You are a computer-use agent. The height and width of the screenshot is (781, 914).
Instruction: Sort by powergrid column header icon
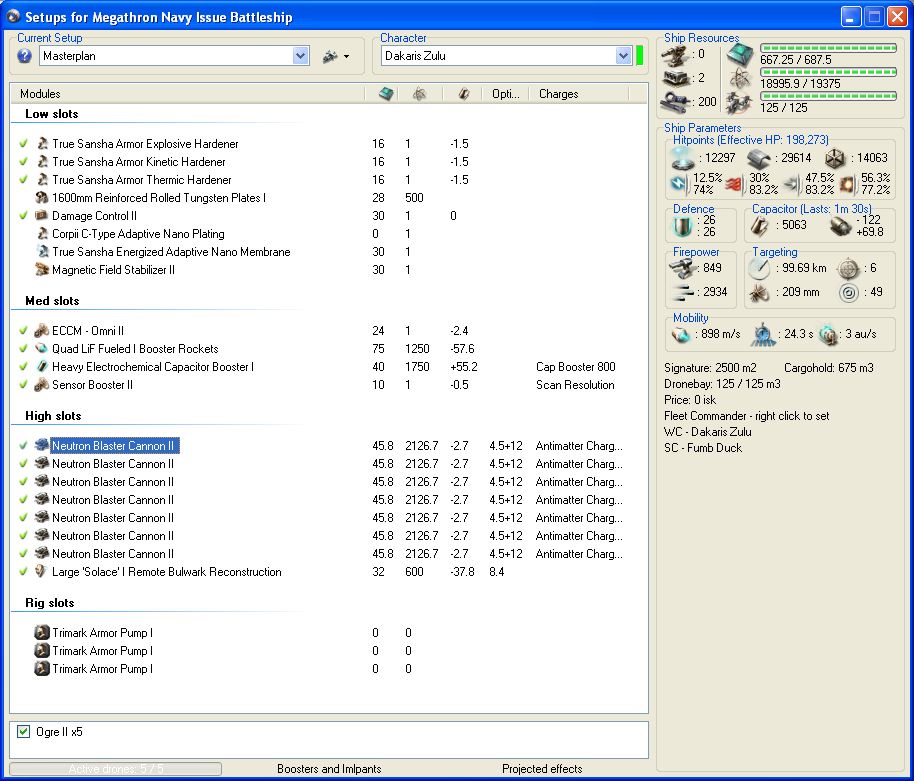(x=419, y=93)
